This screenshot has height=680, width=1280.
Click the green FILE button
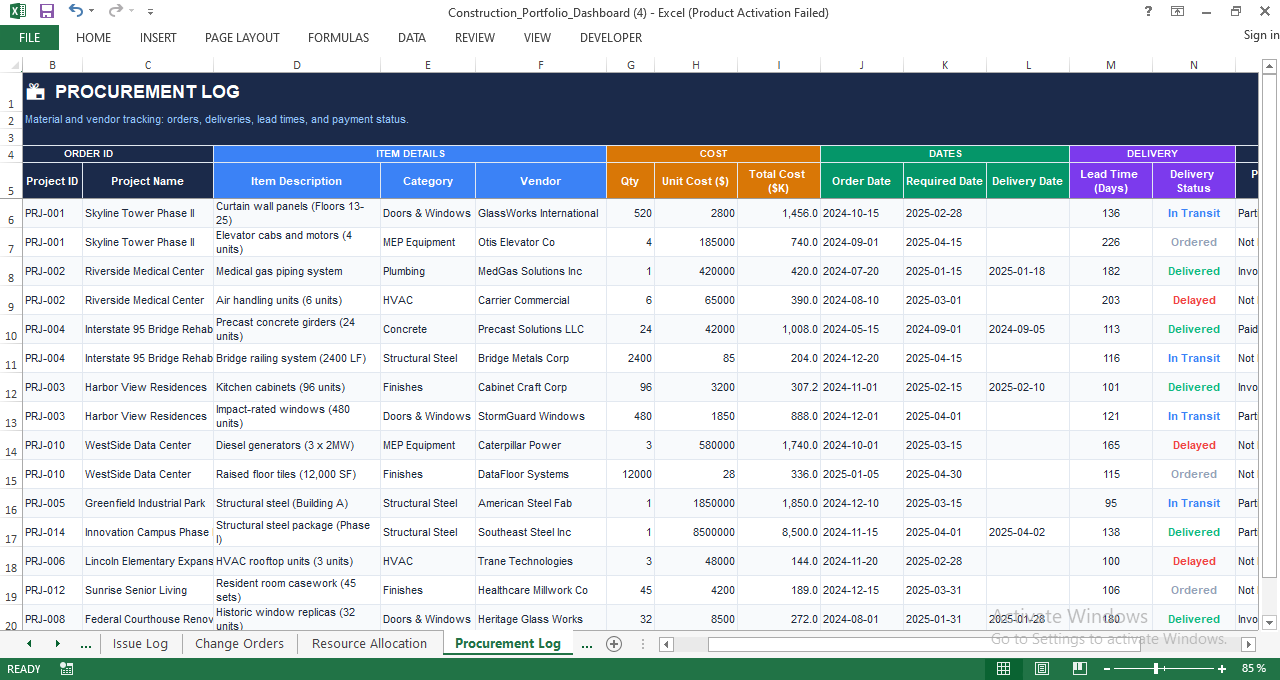(29, 38)
